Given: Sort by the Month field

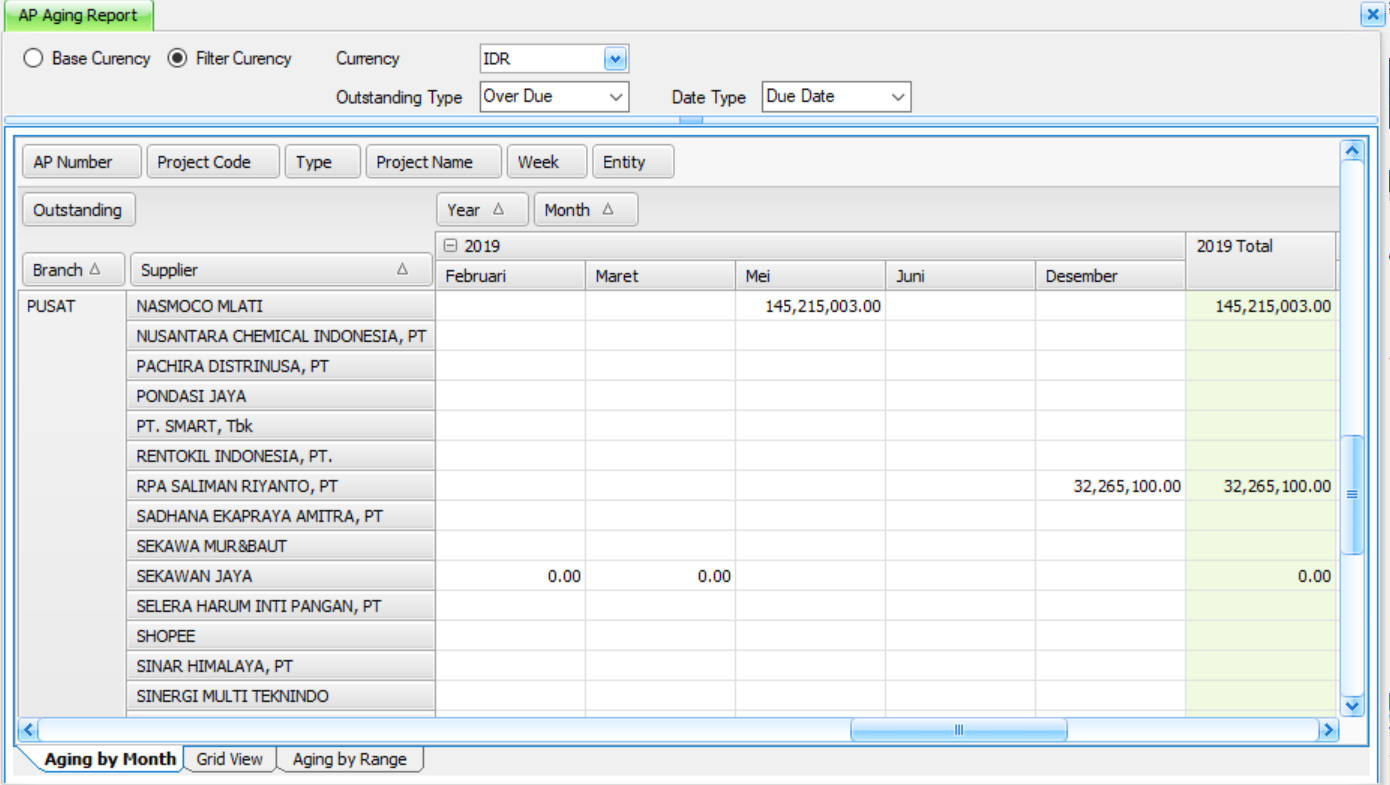Looking at the screenshot, I should pyautogui.click(x=585, y=210).
